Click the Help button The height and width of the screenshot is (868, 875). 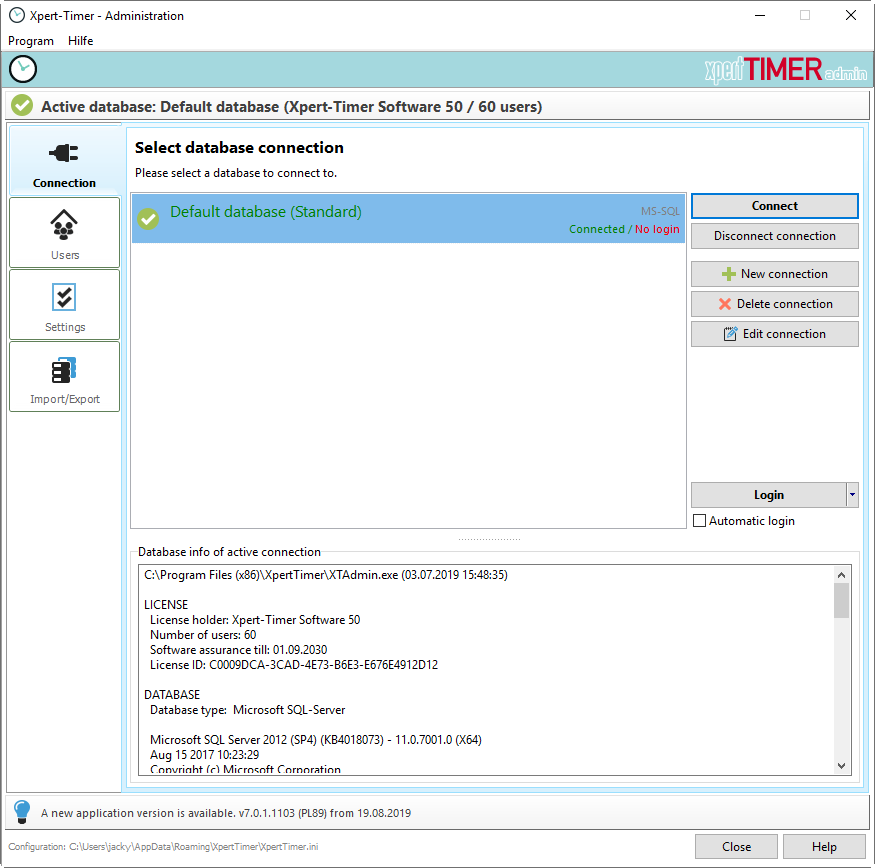click(824, 846)
